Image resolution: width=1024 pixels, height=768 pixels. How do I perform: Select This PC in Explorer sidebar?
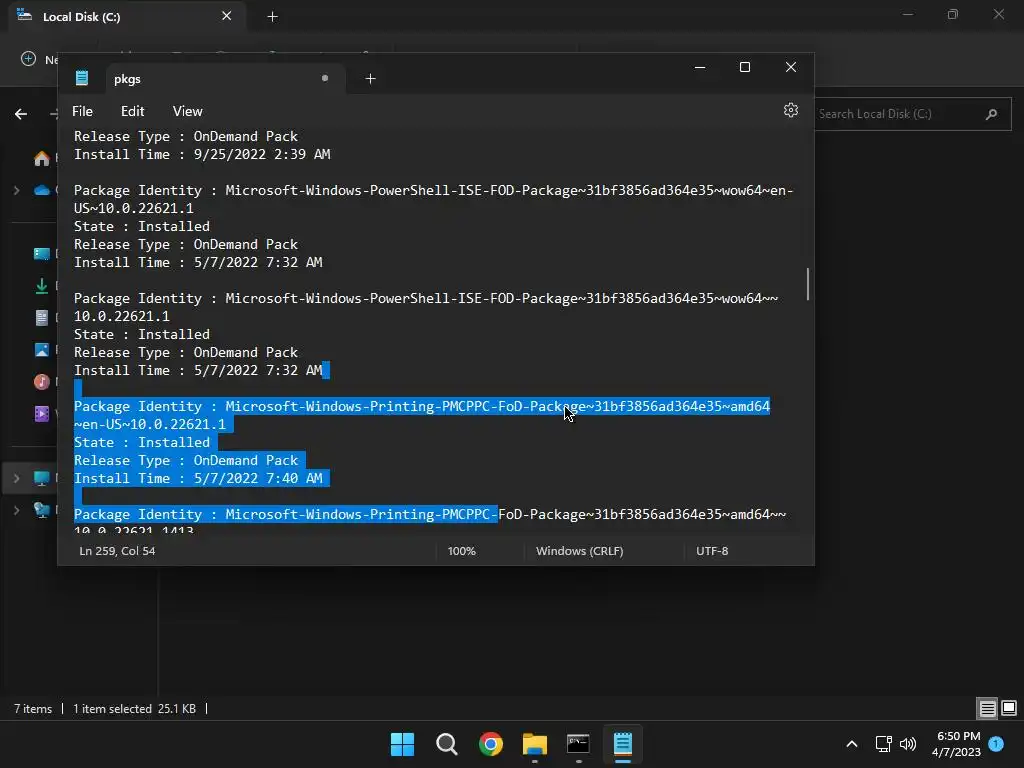pos(42,478)
